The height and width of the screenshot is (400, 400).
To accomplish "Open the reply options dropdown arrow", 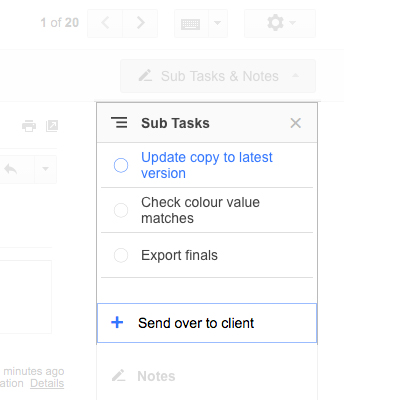I will point(45,169).
